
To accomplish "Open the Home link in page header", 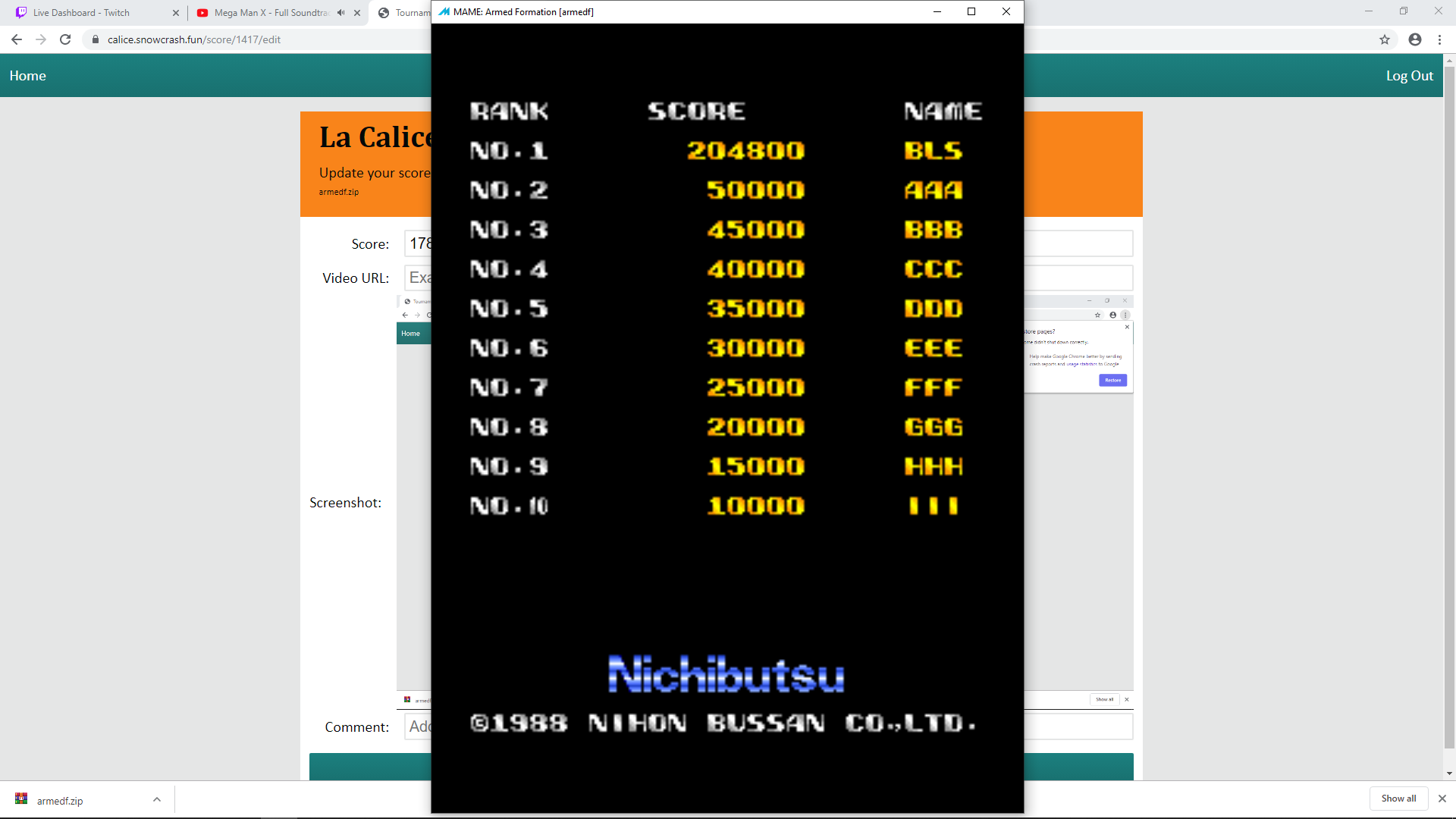I will pyautogui.click(x=28, y=75).
